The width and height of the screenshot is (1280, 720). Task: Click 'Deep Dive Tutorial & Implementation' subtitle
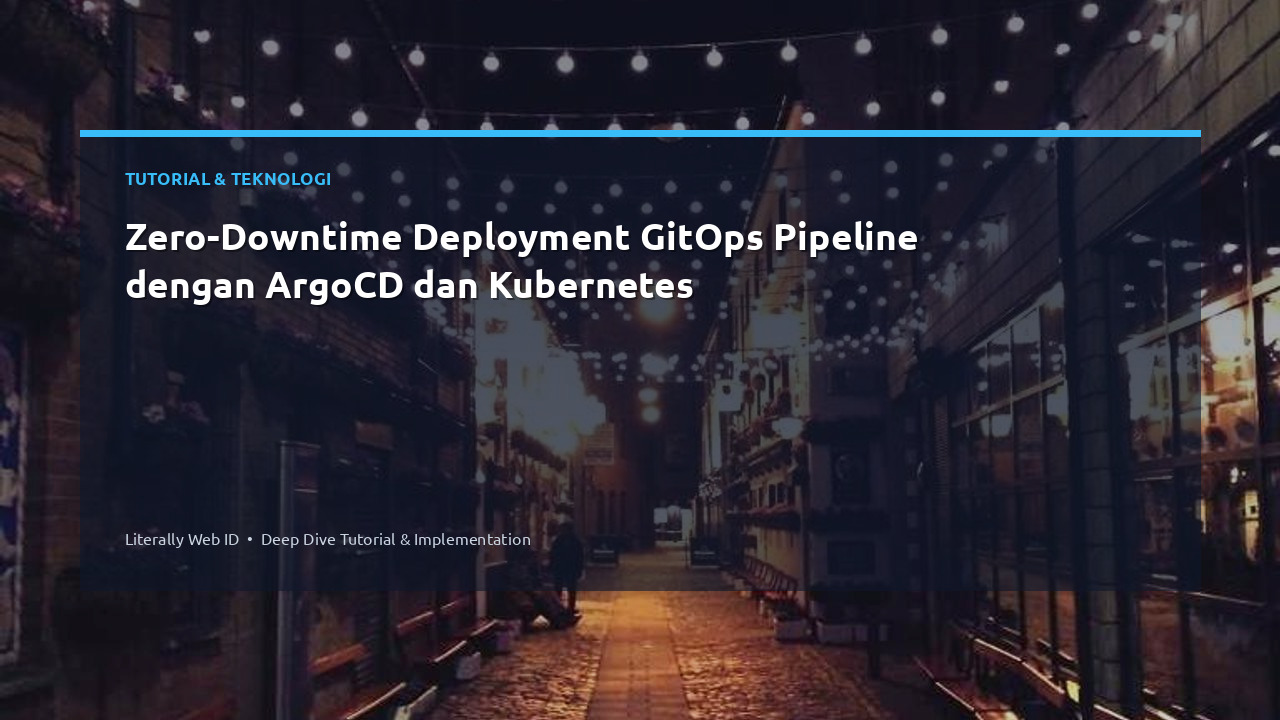click(x=396, y=539)
